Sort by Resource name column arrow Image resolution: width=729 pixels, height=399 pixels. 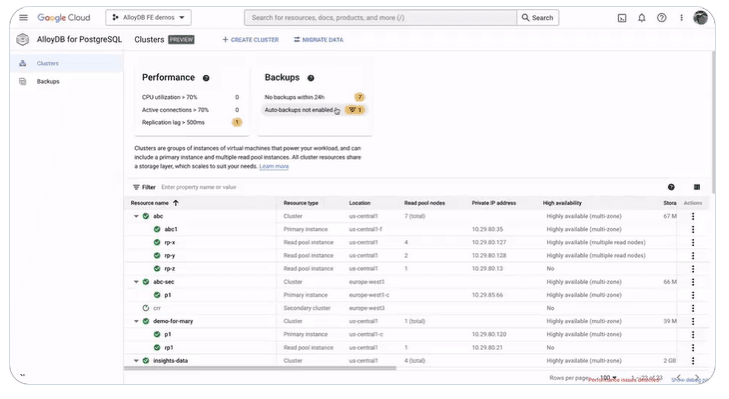tap(176, 203)
